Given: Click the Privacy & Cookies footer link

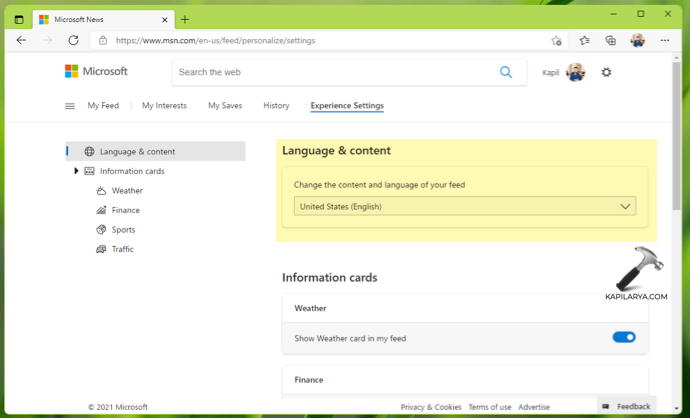Looking at the screenshot, I should [431, 407].
